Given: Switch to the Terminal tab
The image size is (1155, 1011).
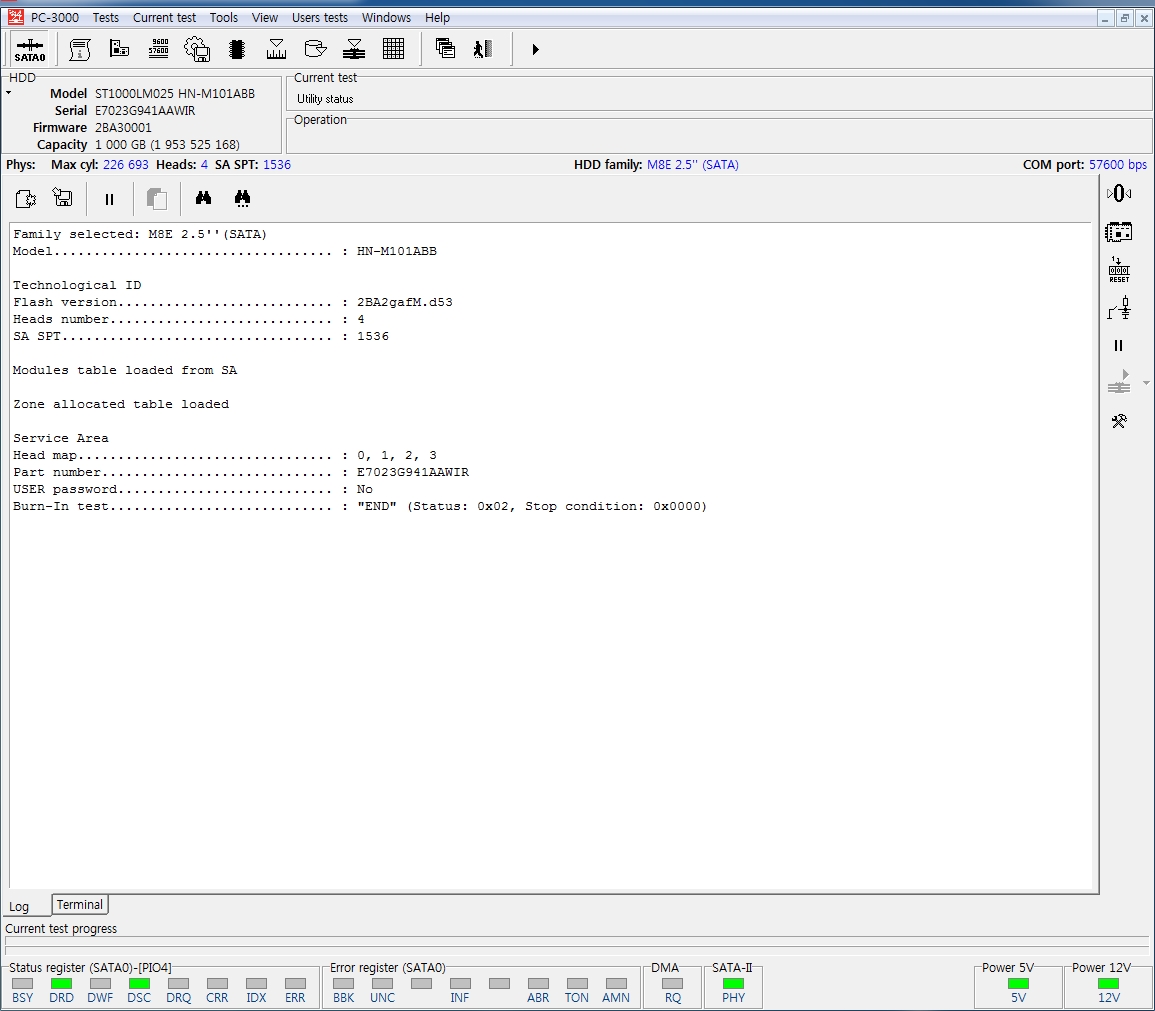Looking at the screenshot, I should [79, 905].
